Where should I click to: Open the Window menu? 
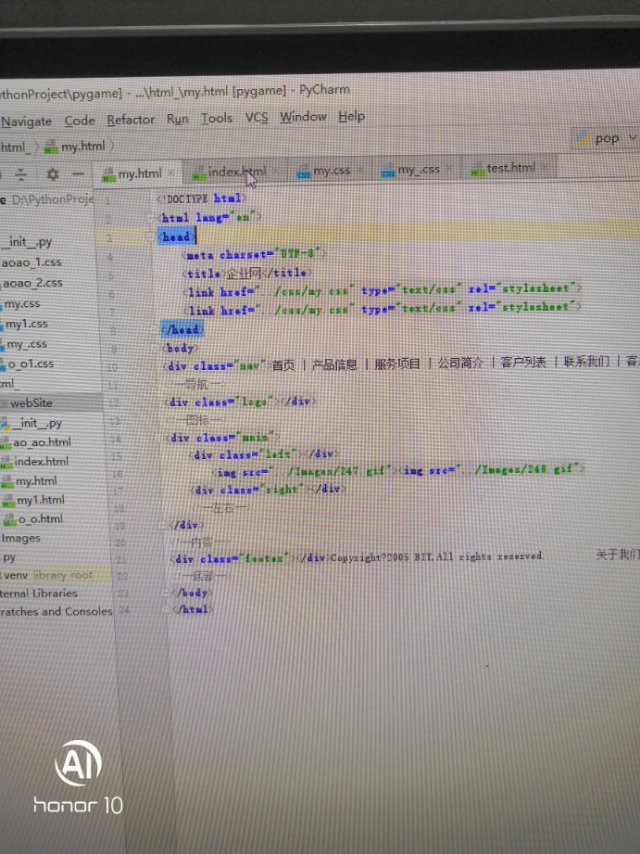[303, 117]
